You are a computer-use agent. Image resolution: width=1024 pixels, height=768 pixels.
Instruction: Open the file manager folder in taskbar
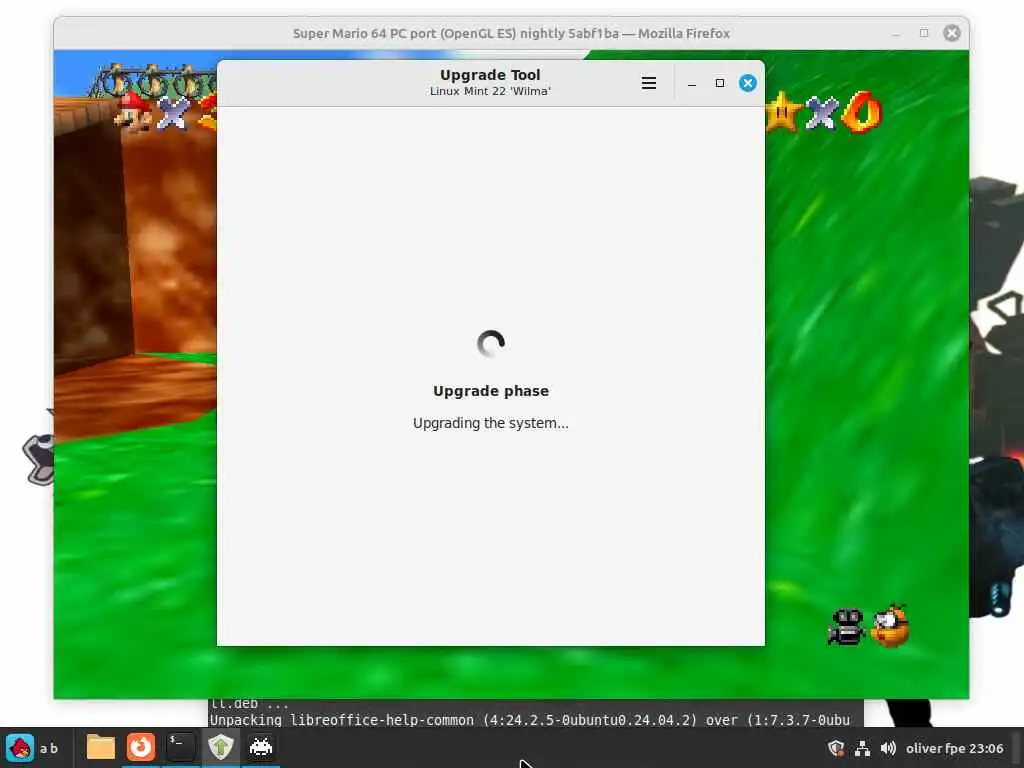(x=101, y=747)
